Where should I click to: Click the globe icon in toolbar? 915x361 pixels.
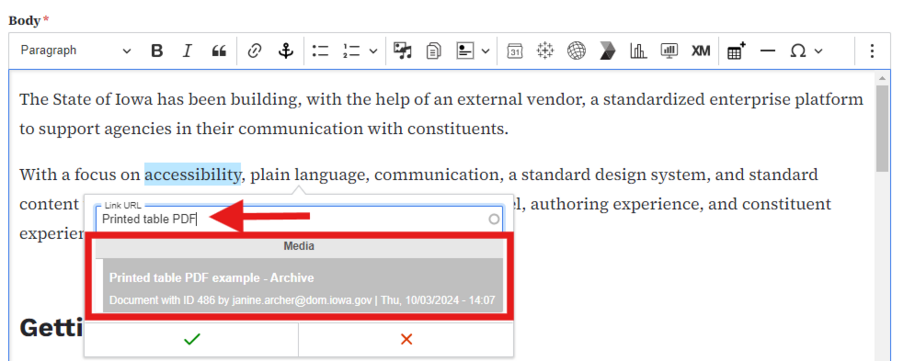point(576,51)
